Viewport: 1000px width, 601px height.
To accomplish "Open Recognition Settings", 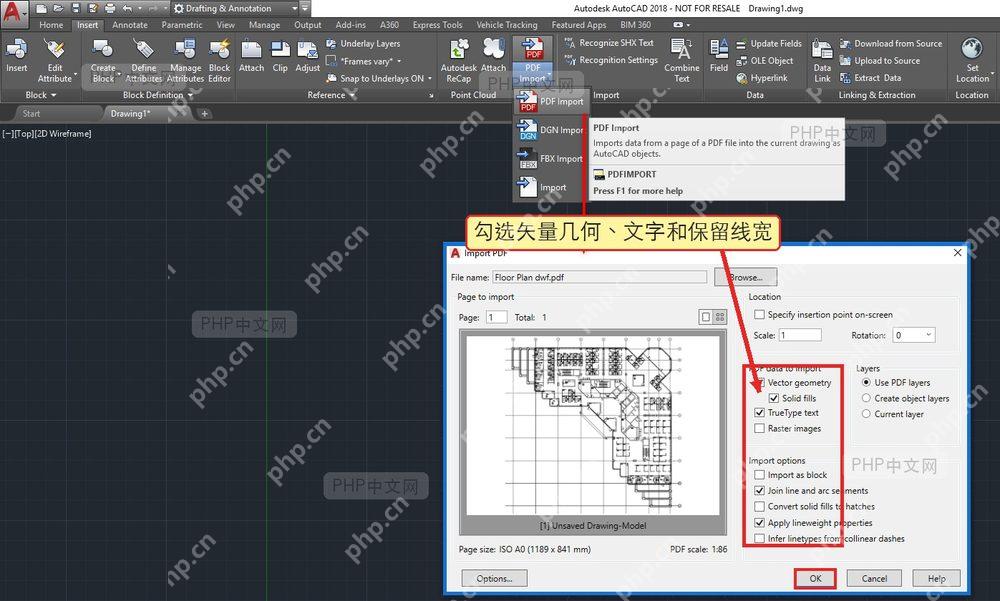I will [x=611, y=60].
